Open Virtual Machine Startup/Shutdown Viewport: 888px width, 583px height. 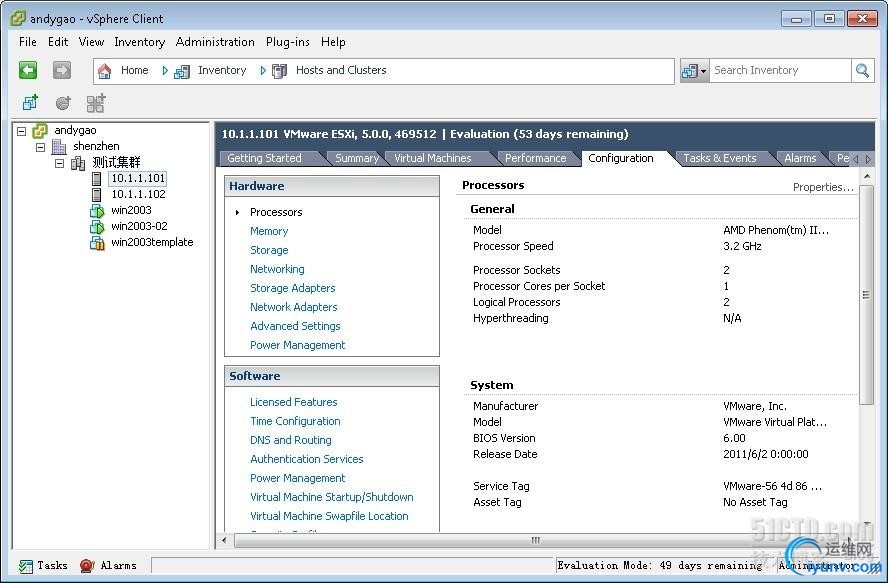[332, 497]
